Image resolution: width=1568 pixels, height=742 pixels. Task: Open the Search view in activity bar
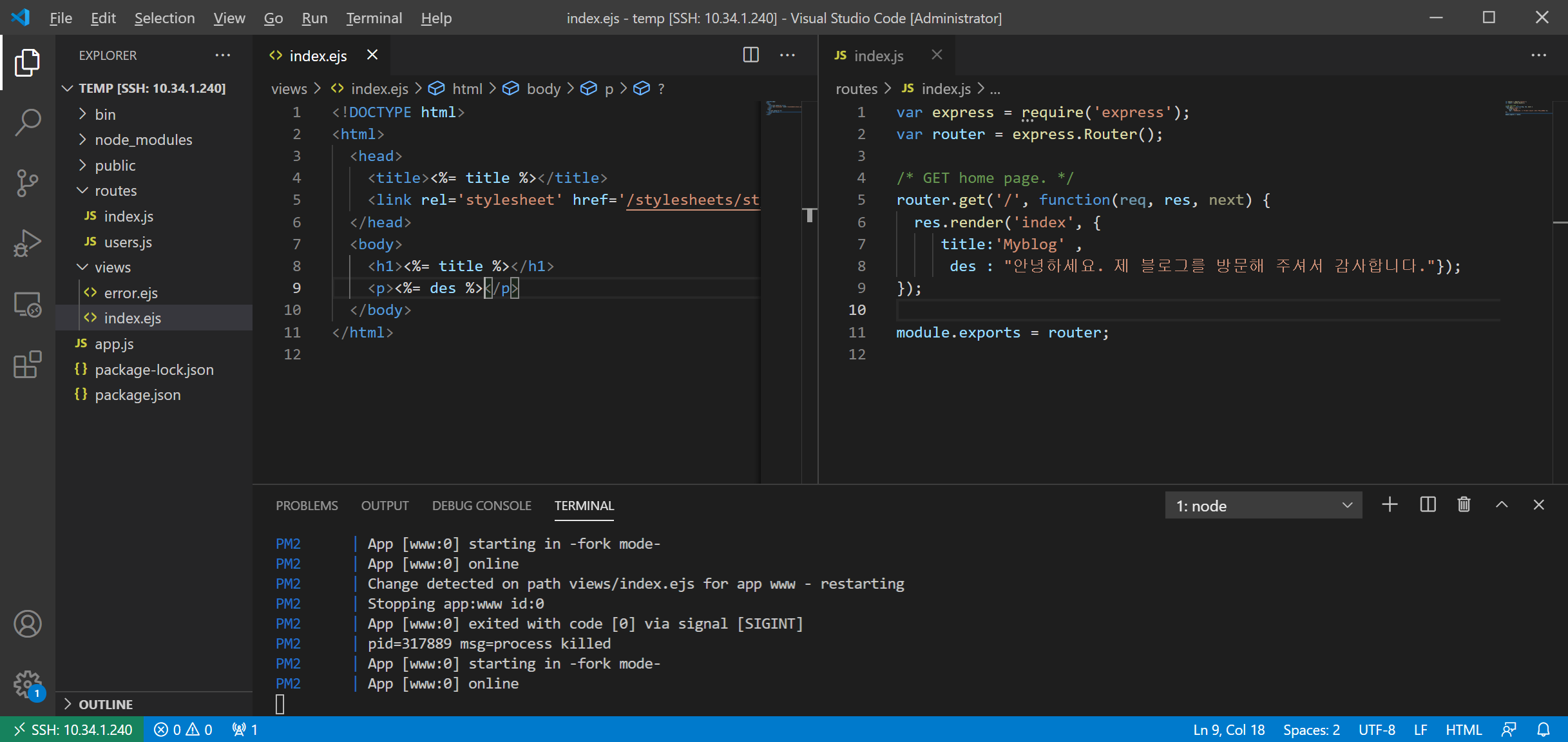coord(28,122)
